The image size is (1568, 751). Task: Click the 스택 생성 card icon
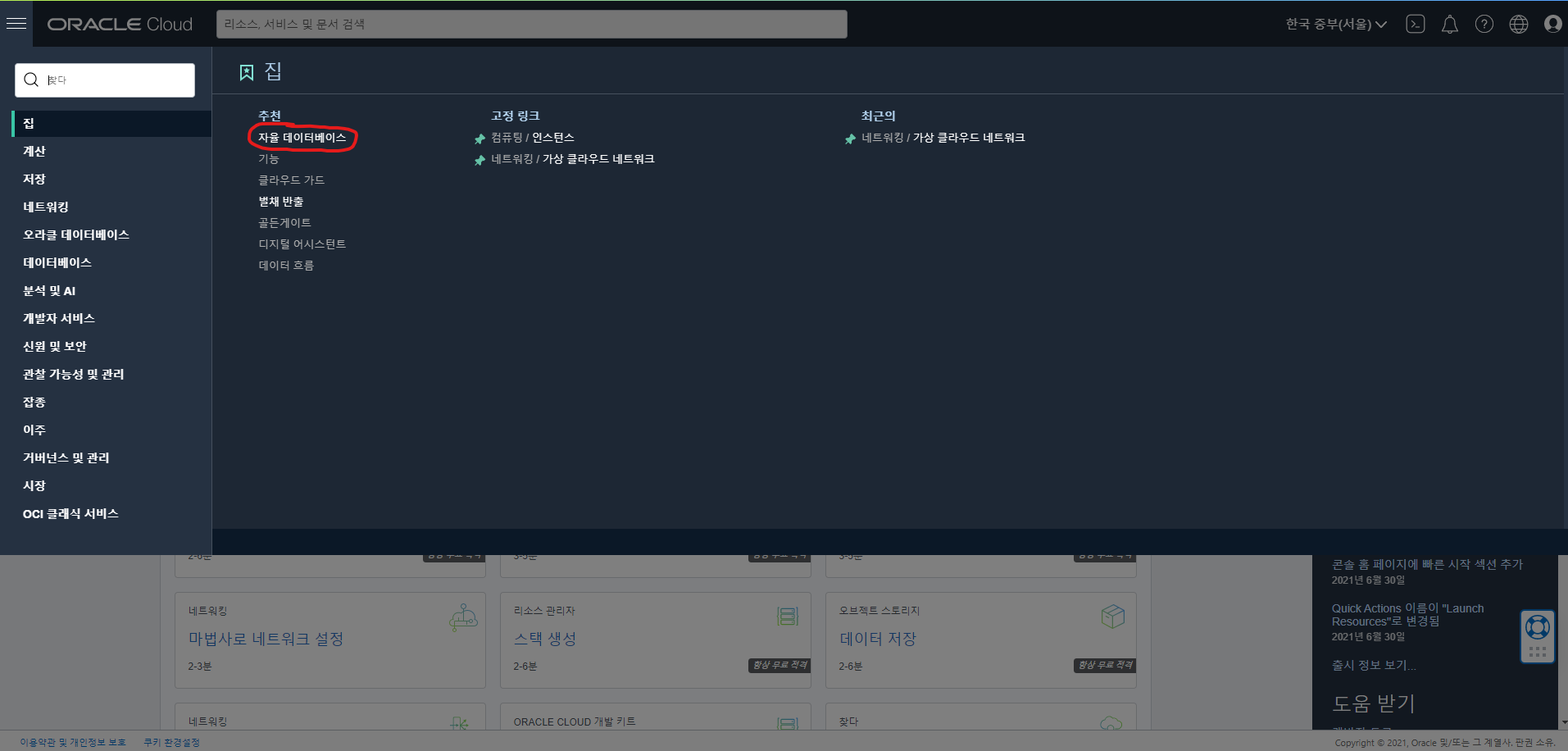coord(788,617)
